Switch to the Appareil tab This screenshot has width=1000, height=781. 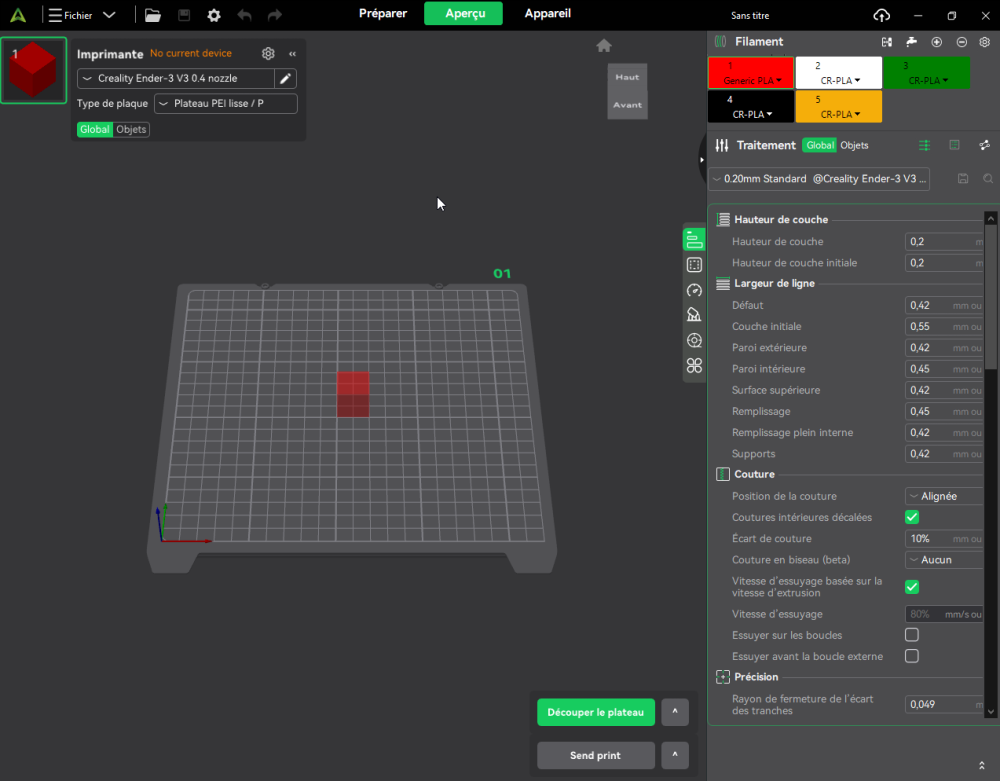(x=547, y=13)
